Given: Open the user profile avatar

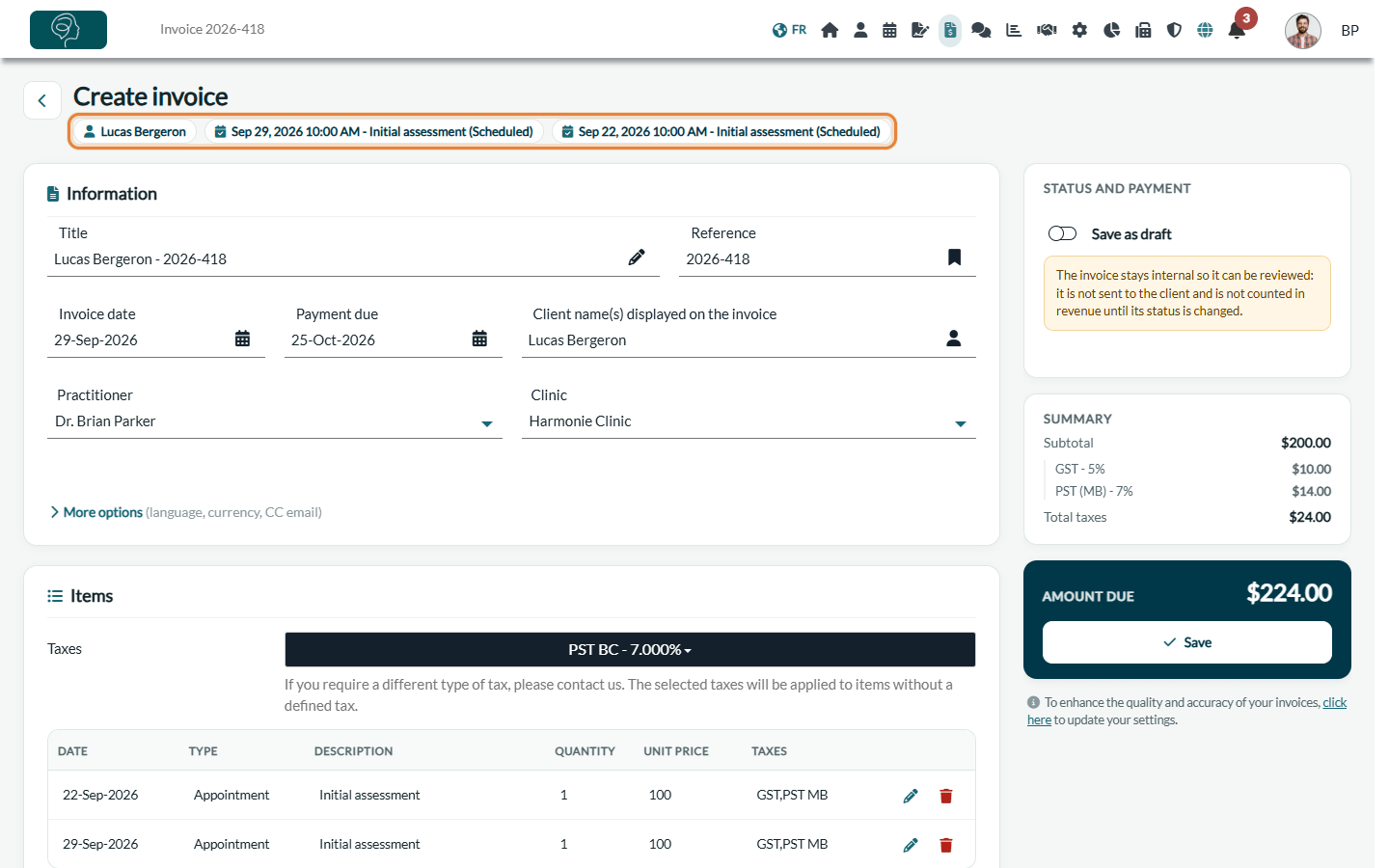Looking at the screenshot, I should click(1303, 31).
